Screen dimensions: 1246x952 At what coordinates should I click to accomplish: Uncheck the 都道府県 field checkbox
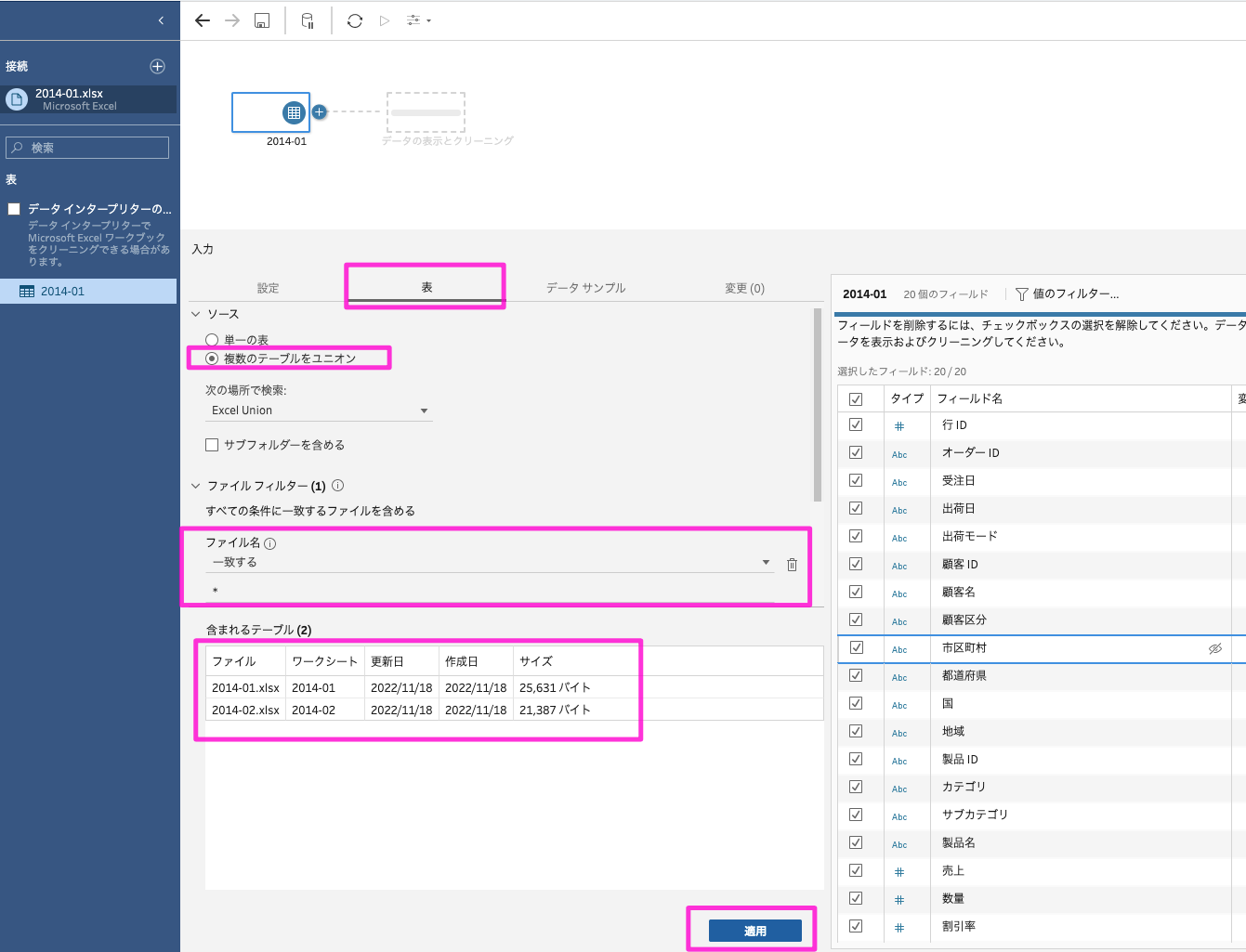[x=856, y=676]
